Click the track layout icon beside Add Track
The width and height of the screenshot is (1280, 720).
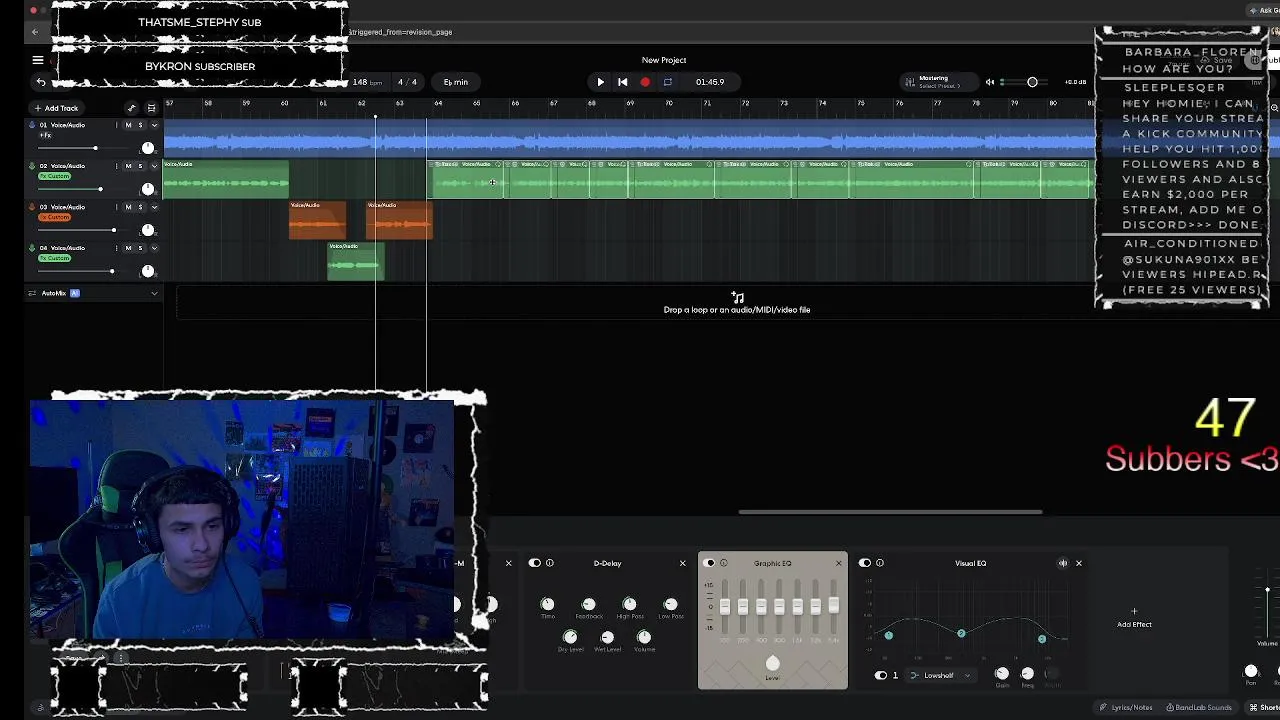coord(151,108)
